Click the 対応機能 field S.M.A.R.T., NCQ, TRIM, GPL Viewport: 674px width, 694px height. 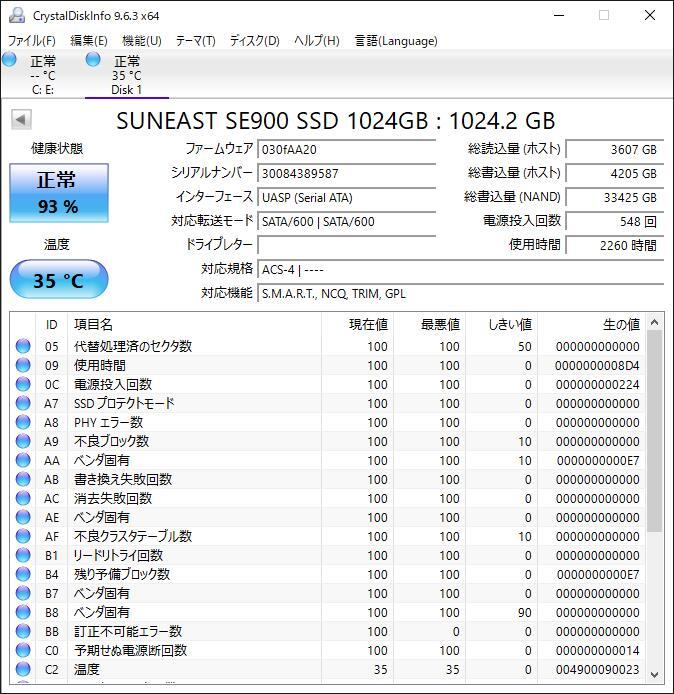460,293
